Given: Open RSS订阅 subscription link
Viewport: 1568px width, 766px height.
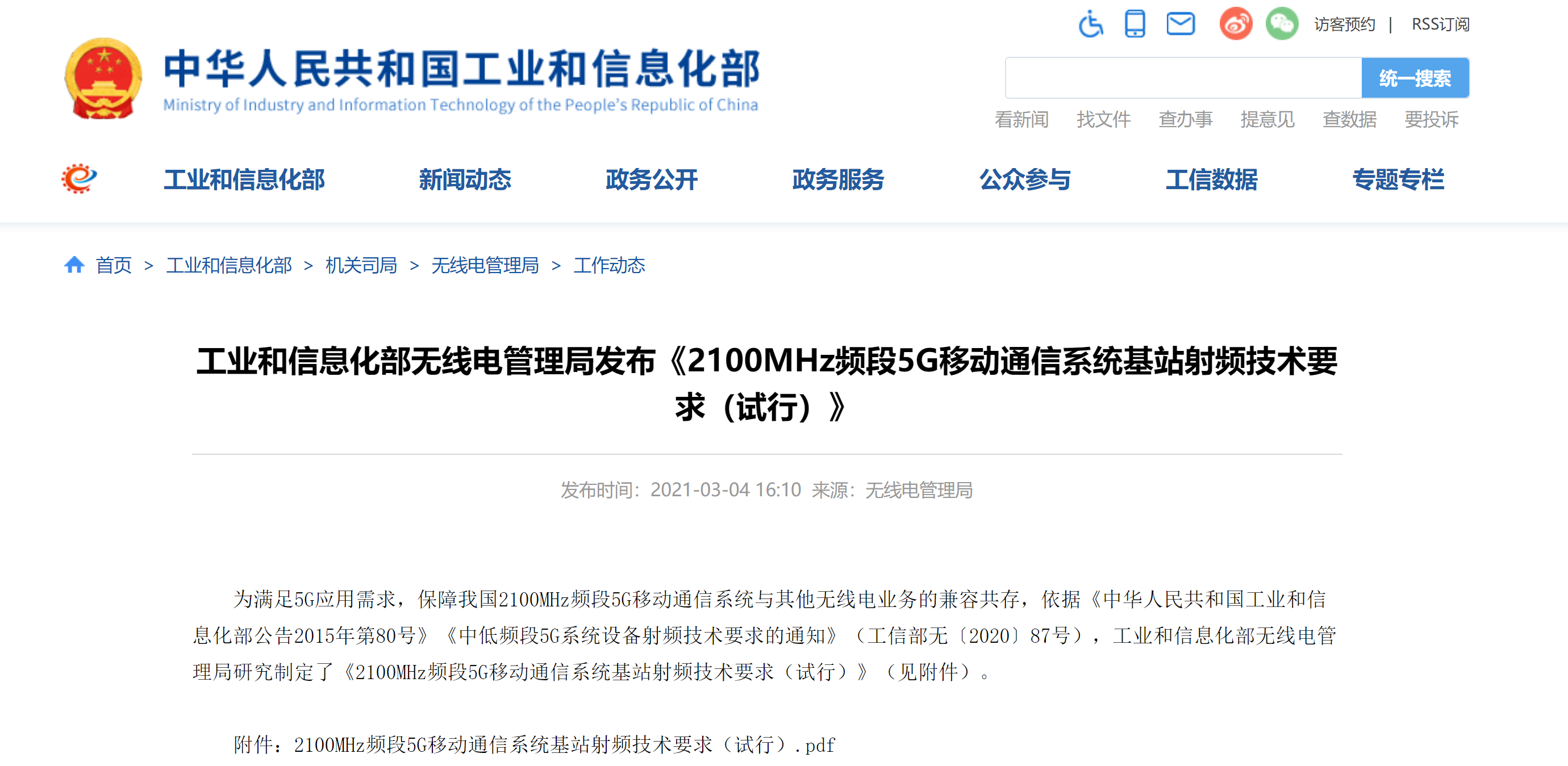Looking at the screenshot, I should (x=1440, y=24).
